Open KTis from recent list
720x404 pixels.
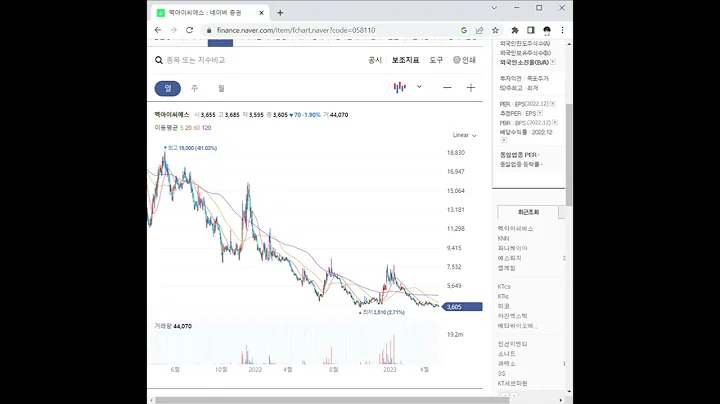click(503, 296)
